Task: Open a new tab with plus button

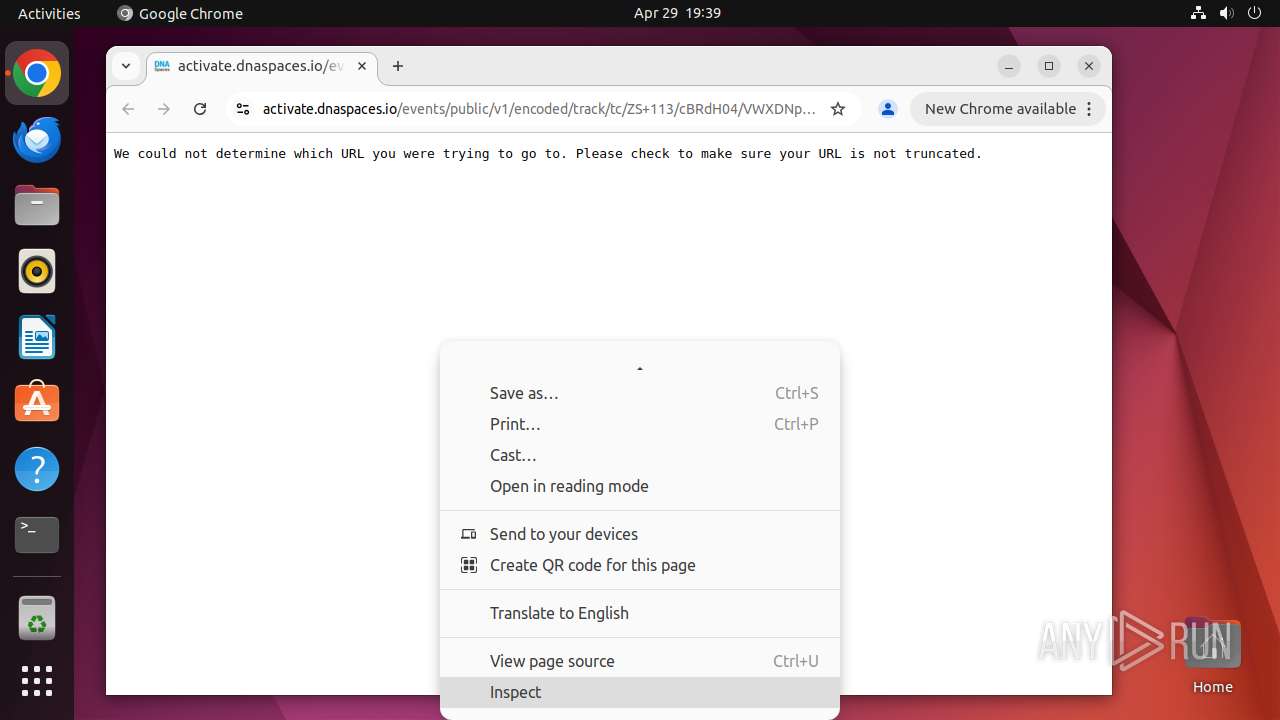Action: pos(398,66)
